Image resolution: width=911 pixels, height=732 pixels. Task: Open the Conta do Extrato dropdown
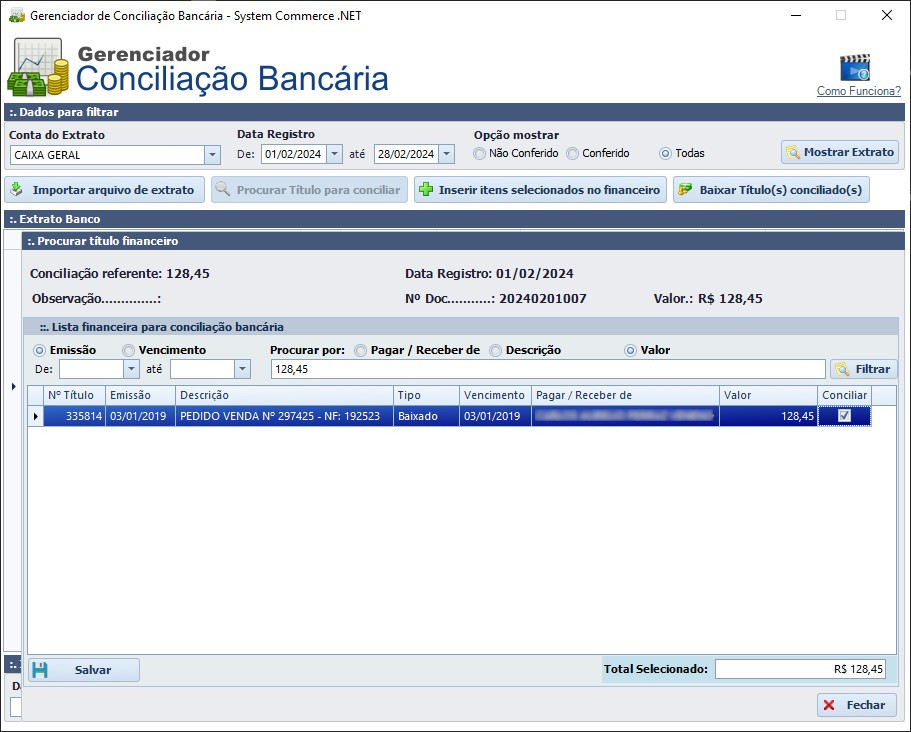(x=212, y=156)
